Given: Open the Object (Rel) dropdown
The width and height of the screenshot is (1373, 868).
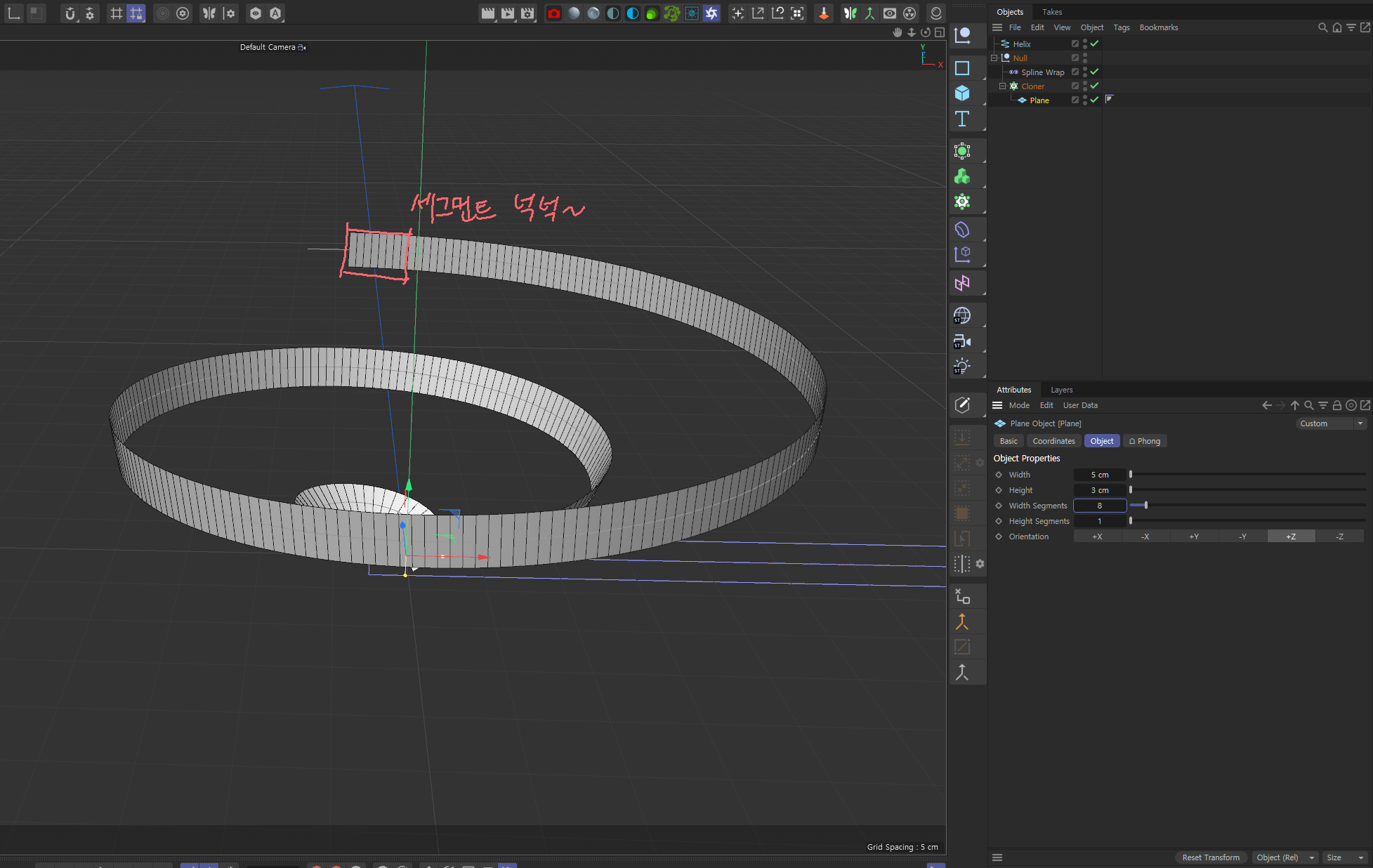Looking at the screenshot, I should click(1285, 857).
